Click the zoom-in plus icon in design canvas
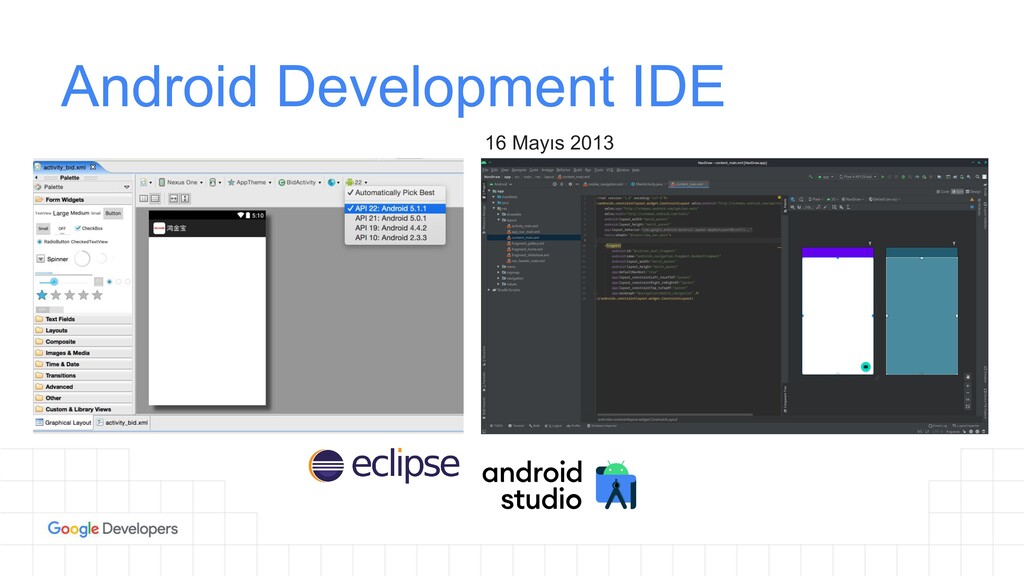1024x576 pixels. (968, 386)
